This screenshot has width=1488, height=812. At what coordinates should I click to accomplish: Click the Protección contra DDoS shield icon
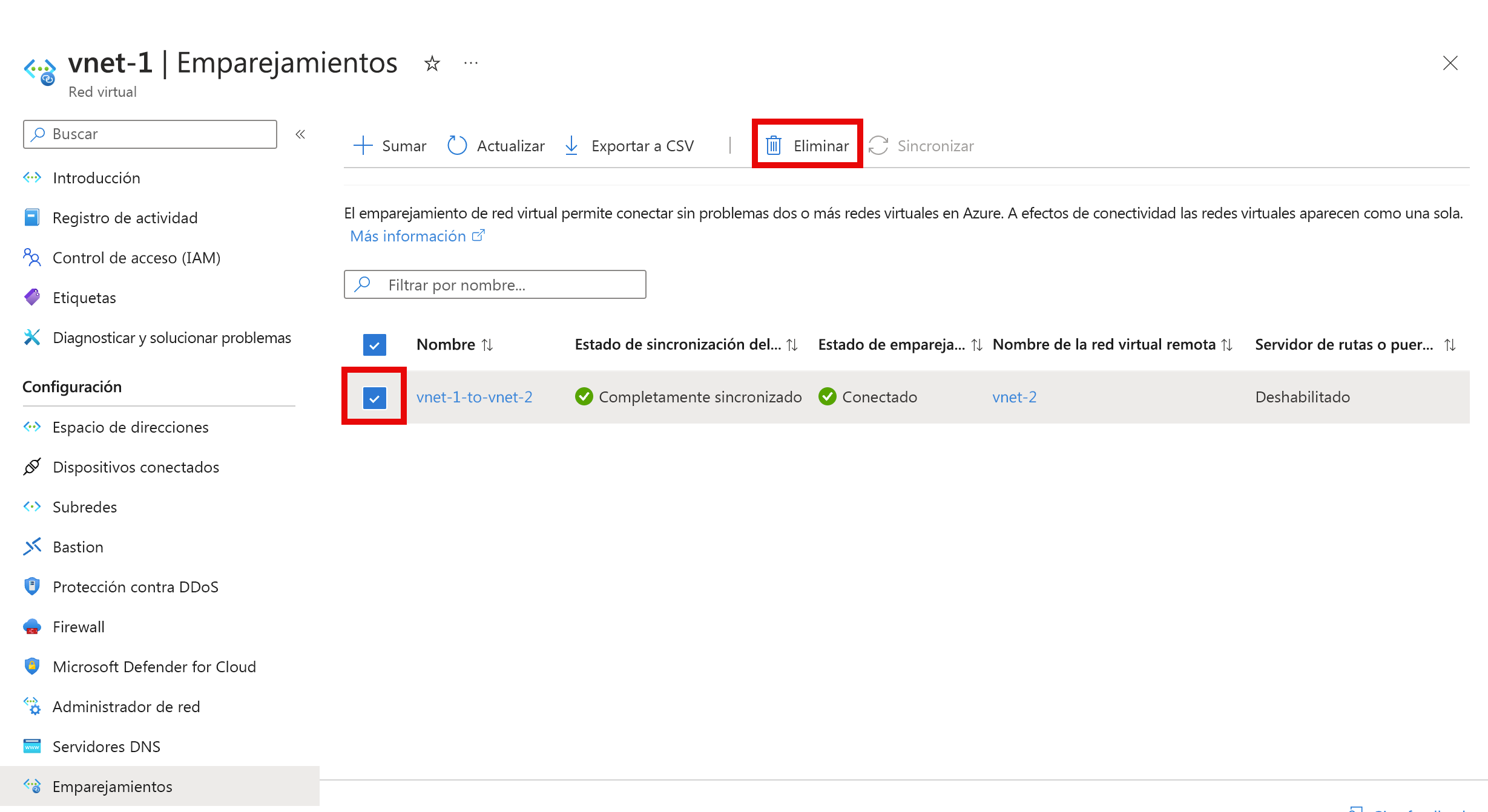coord(31,587)
